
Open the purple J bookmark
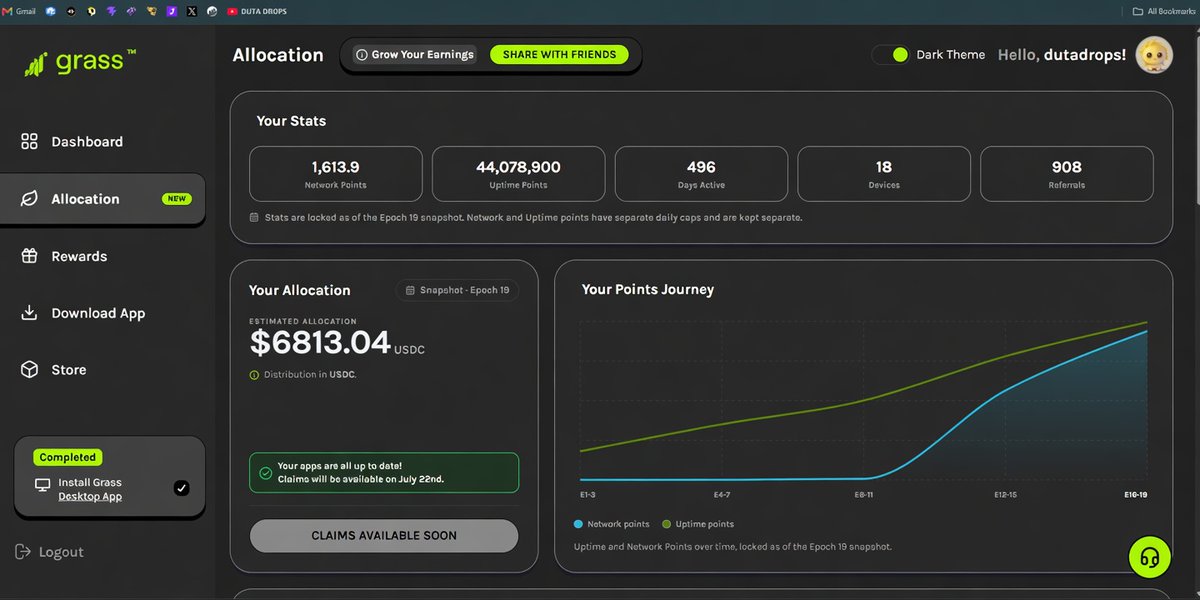pyautogui.click(x=172, y=11)
